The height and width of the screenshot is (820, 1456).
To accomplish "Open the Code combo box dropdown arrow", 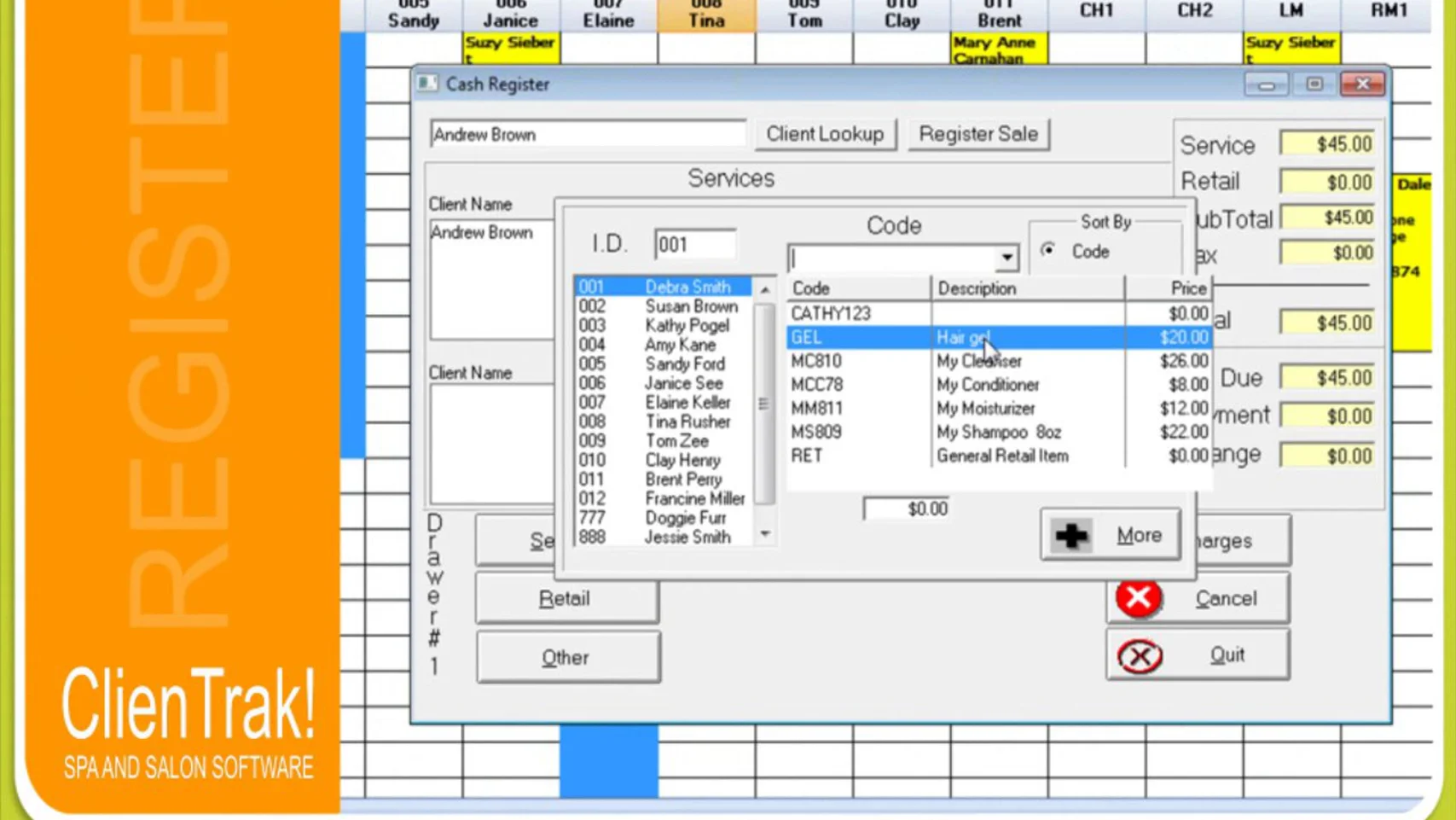I will click(x=1006, y=258).
